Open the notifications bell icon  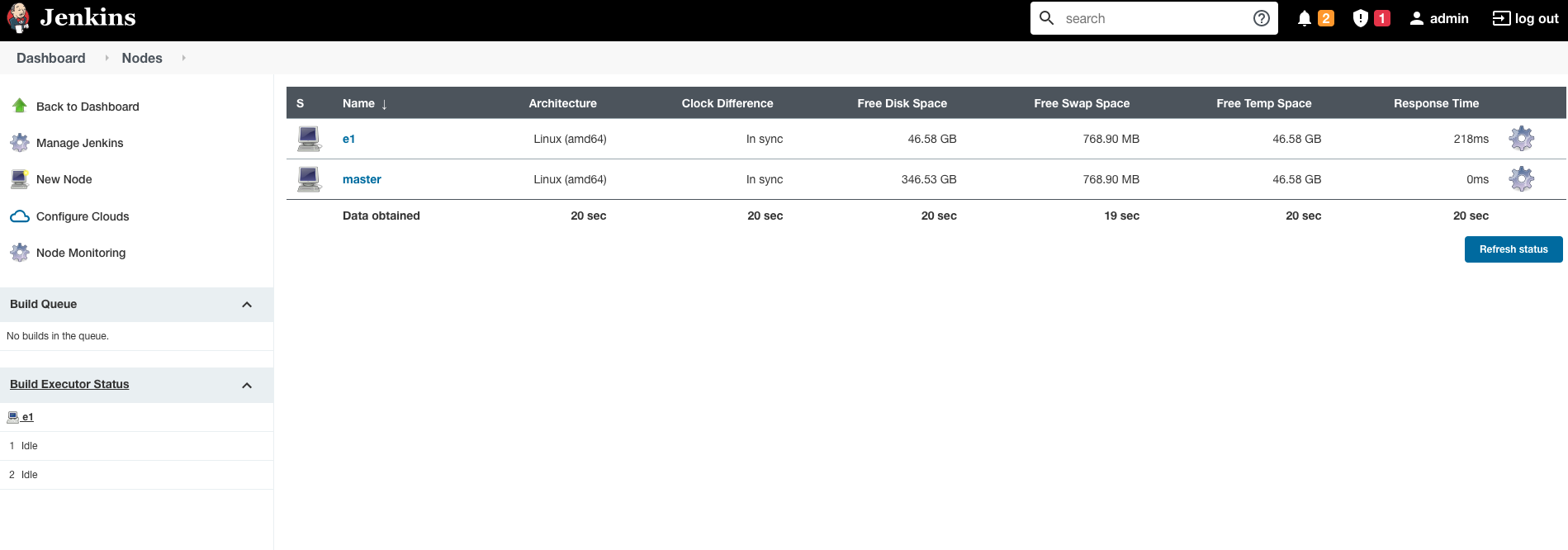coord(1305,18)
